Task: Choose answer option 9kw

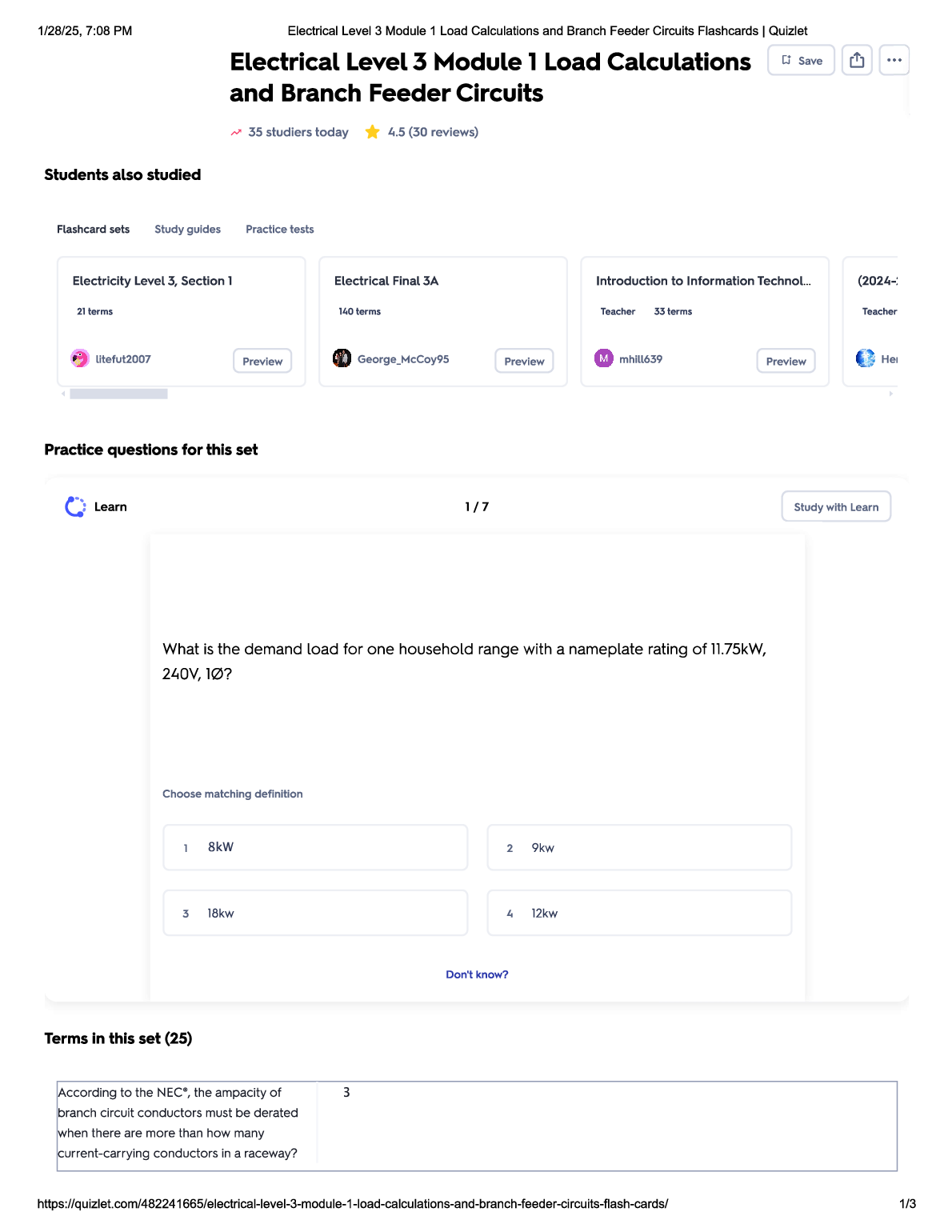Action: 639,847
